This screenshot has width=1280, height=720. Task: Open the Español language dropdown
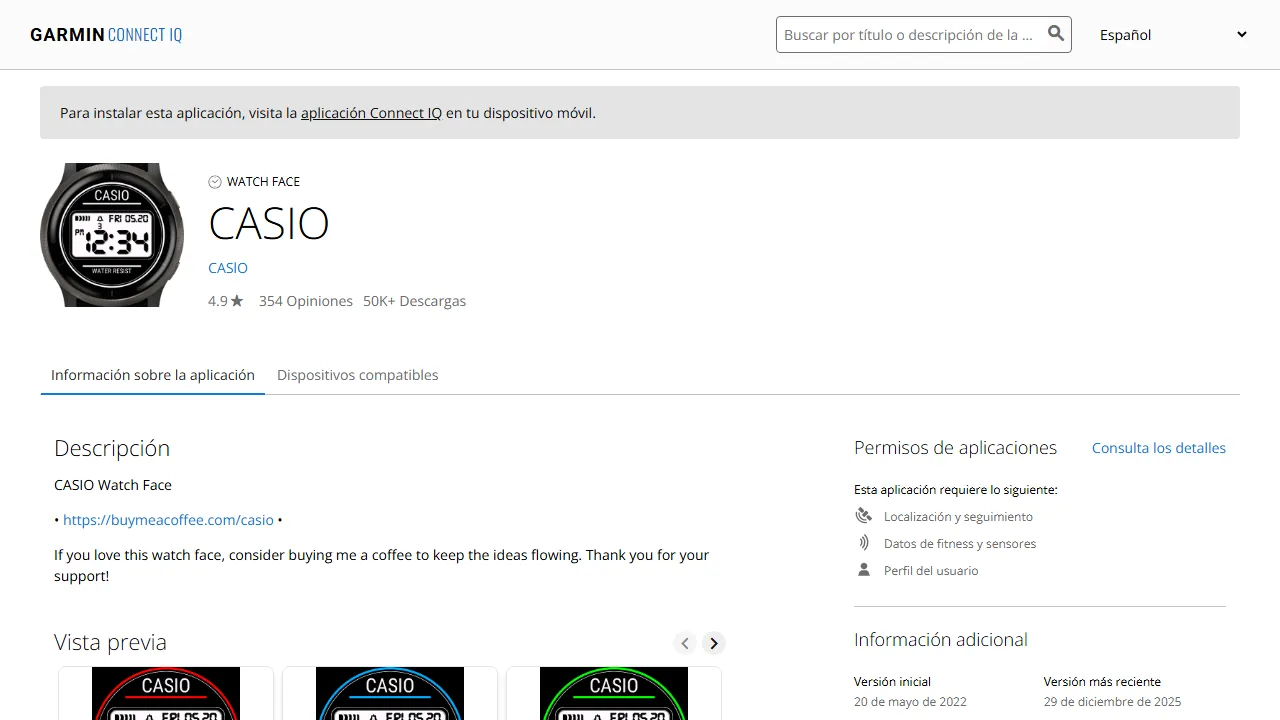[x=1172, y=35]
